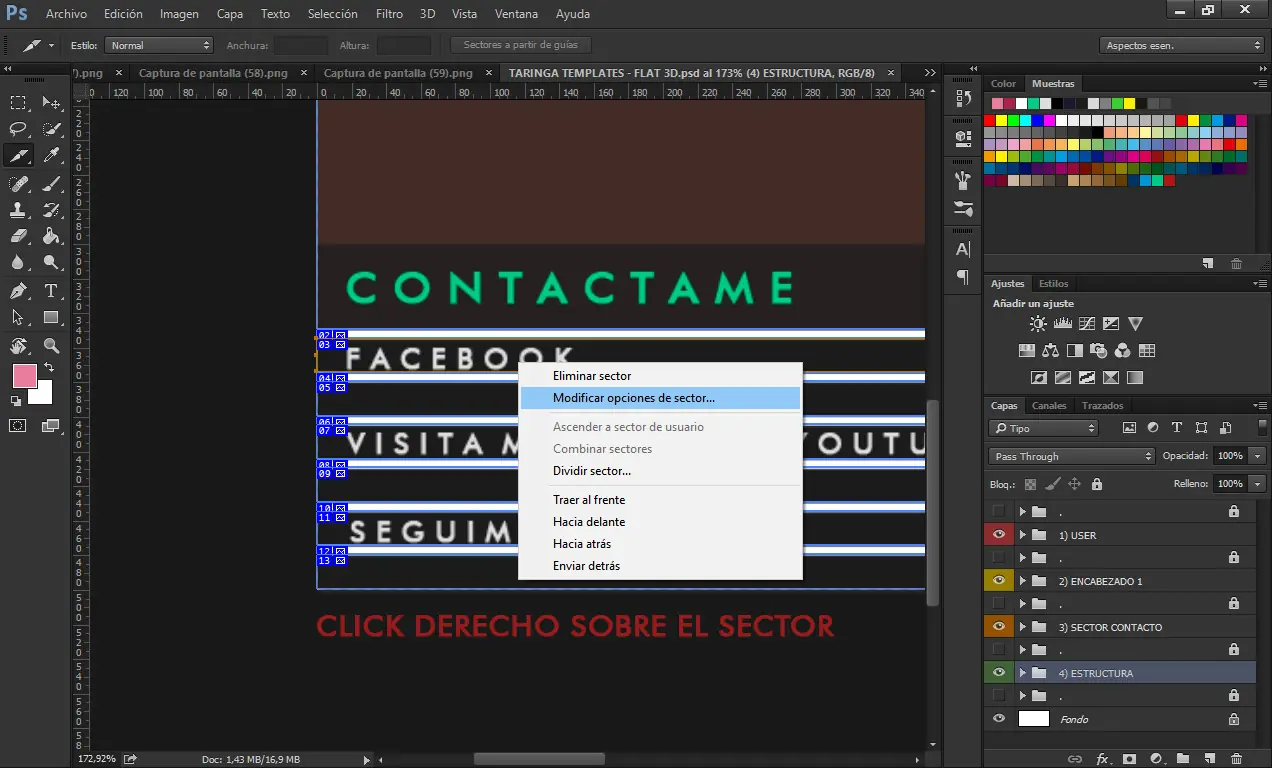
Task: Hide the 2) ENCABEZADO 1 group
Action: (x=998, y=581)
